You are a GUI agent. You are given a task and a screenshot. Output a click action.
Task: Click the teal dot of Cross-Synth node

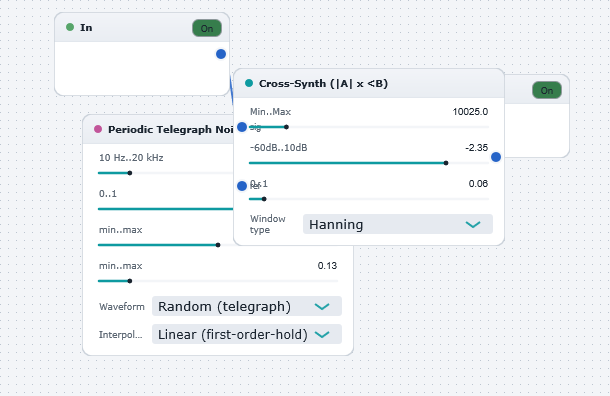point(249,83)
